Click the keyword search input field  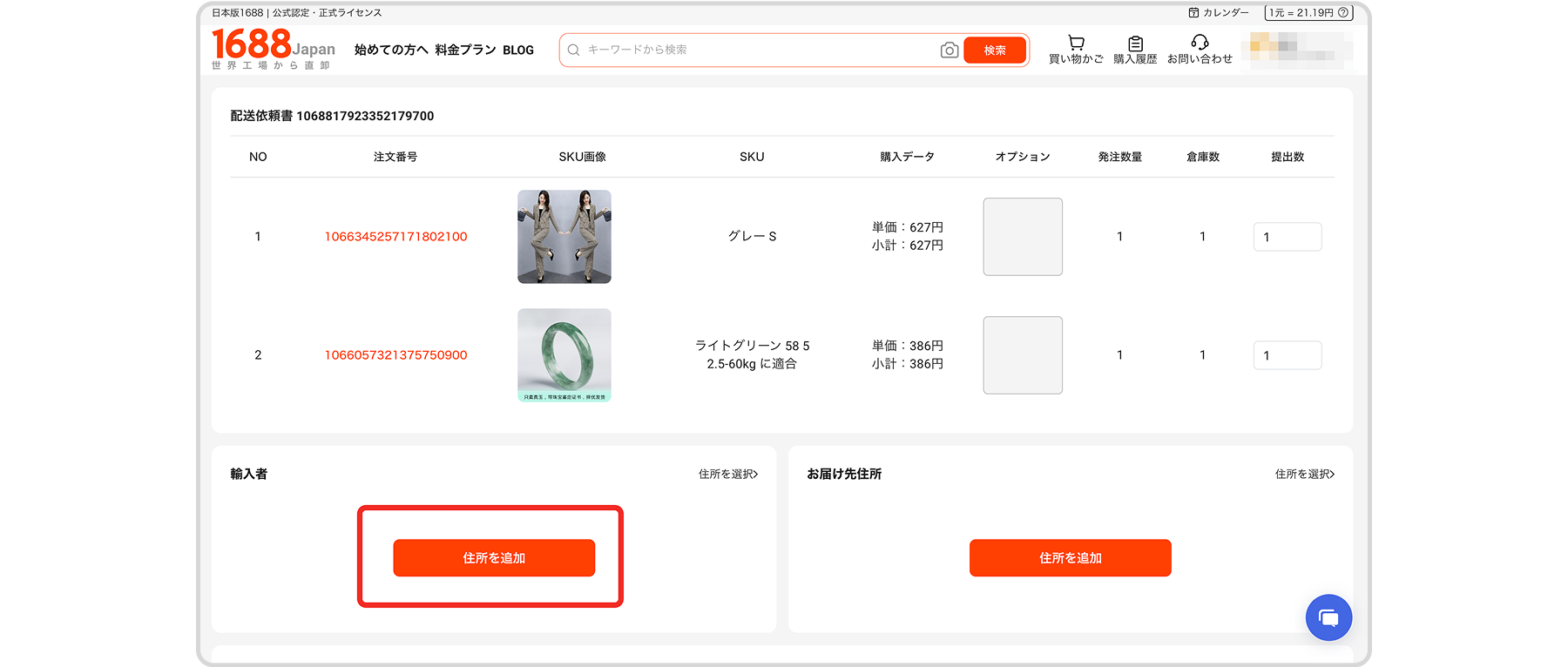pyautogui.click(x=749, y=51)
